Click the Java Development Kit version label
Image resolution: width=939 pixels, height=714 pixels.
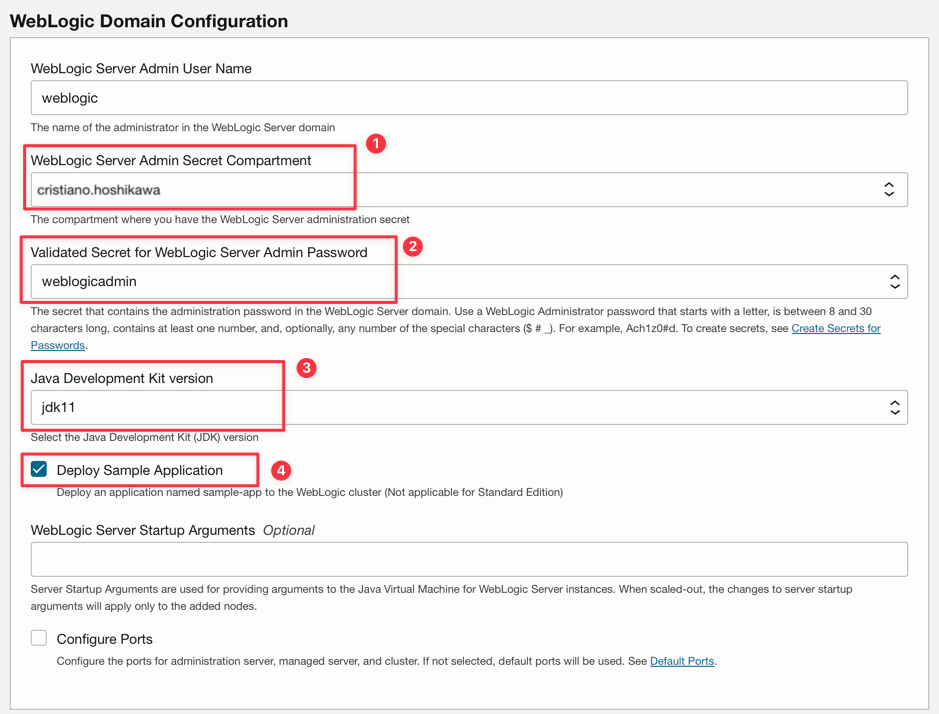121,378
